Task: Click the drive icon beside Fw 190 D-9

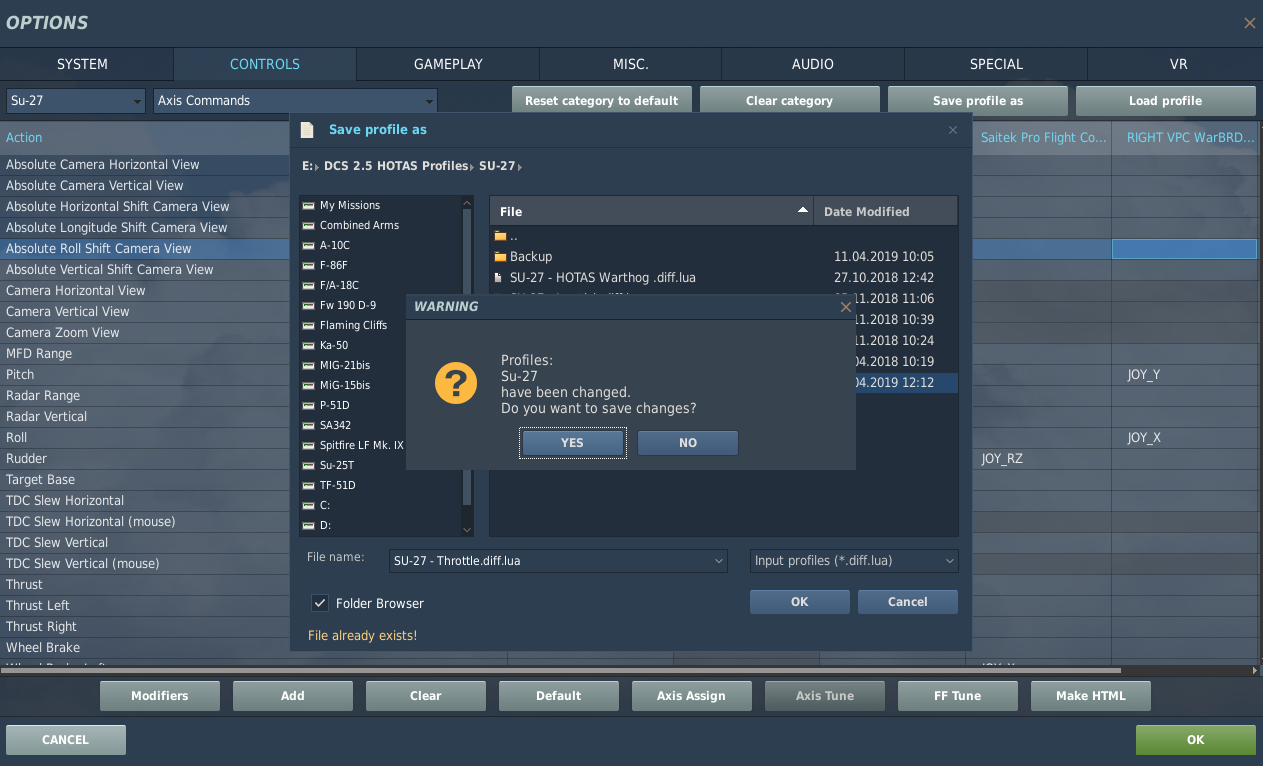Action: pos(309,305)
